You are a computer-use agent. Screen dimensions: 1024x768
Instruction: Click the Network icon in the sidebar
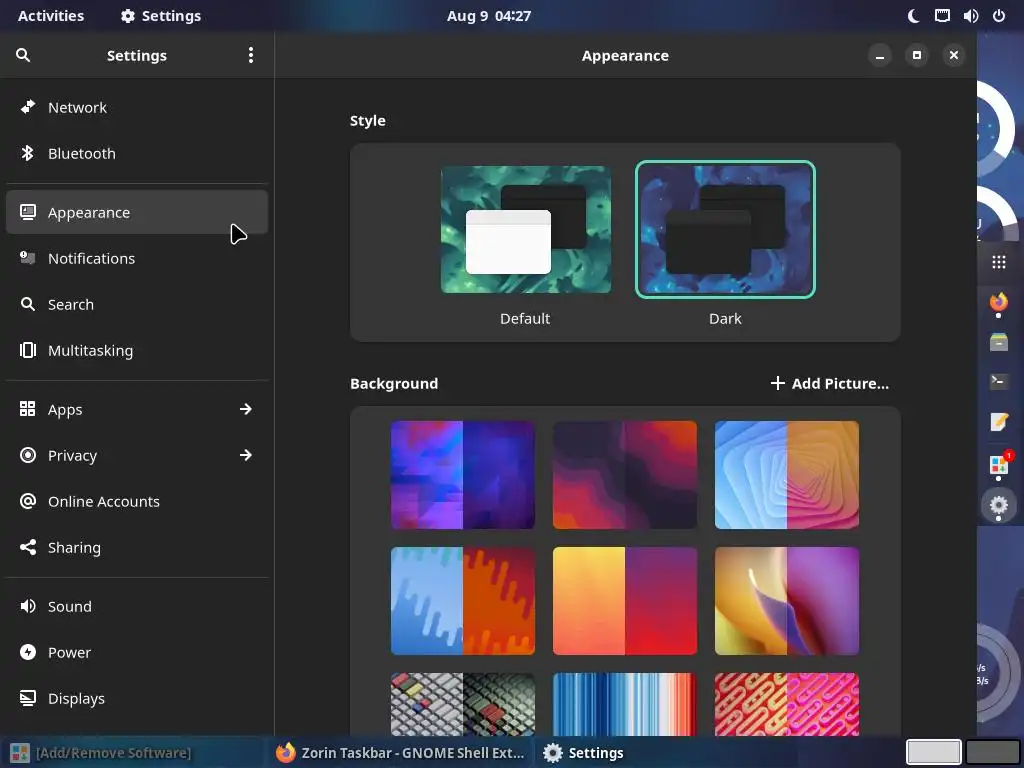tap(27, 107)
